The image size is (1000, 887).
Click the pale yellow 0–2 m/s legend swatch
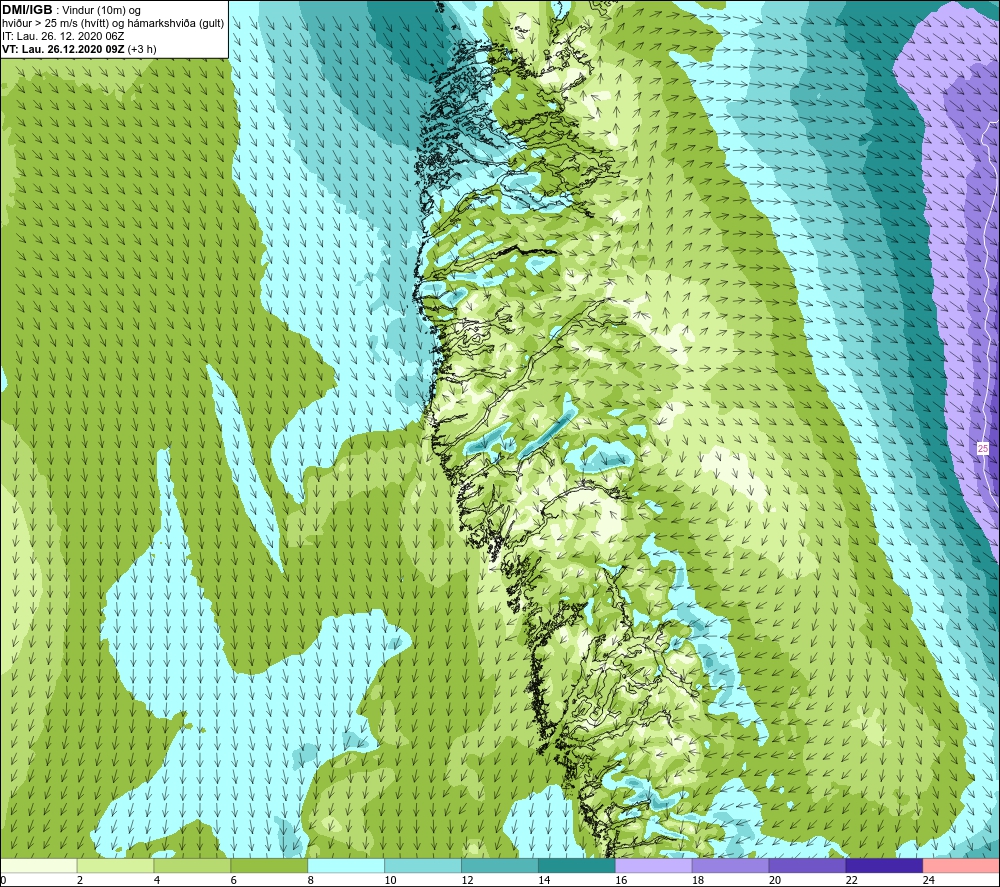[39, 865]
